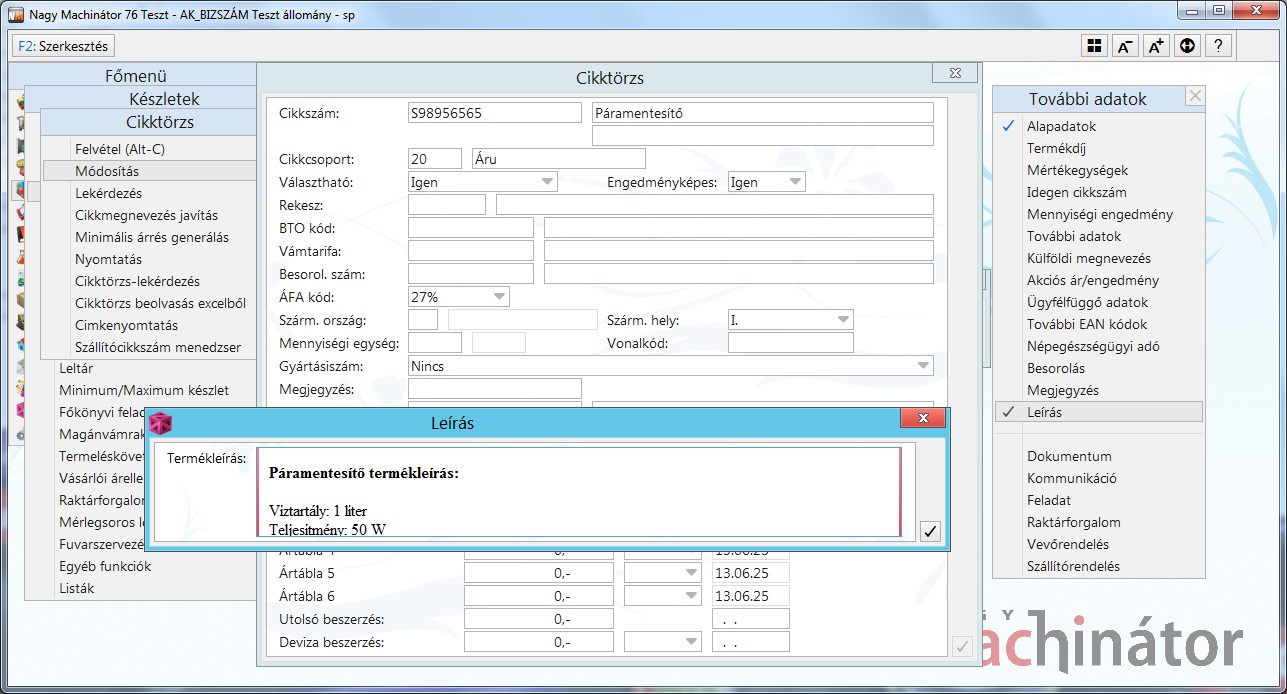Viewport: 1287px width, 694px height.
Task: Expand the Választható dropdown
Action: (x=547, y=182)
